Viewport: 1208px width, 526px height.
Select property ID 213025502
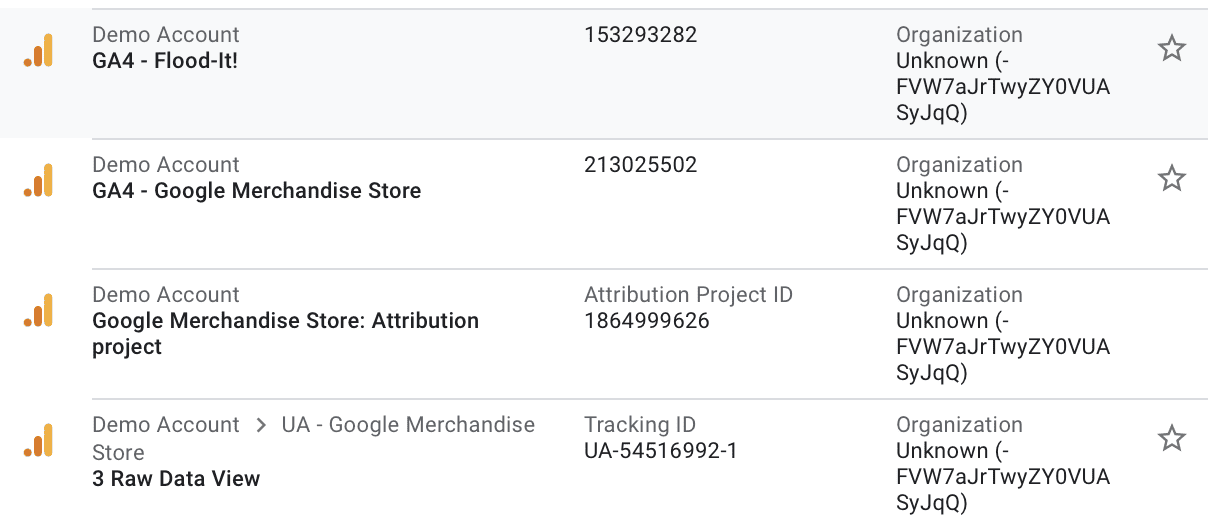coord(641,165)
